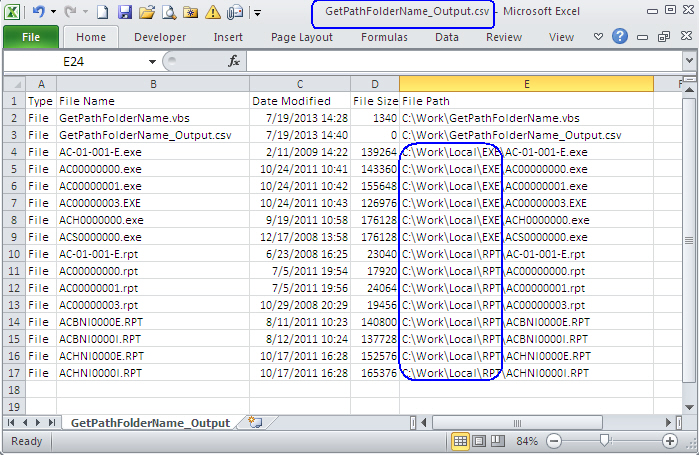Click the horizontal scrollbar thumb
The height and width of the screenshot is (455, 699).
517,422
